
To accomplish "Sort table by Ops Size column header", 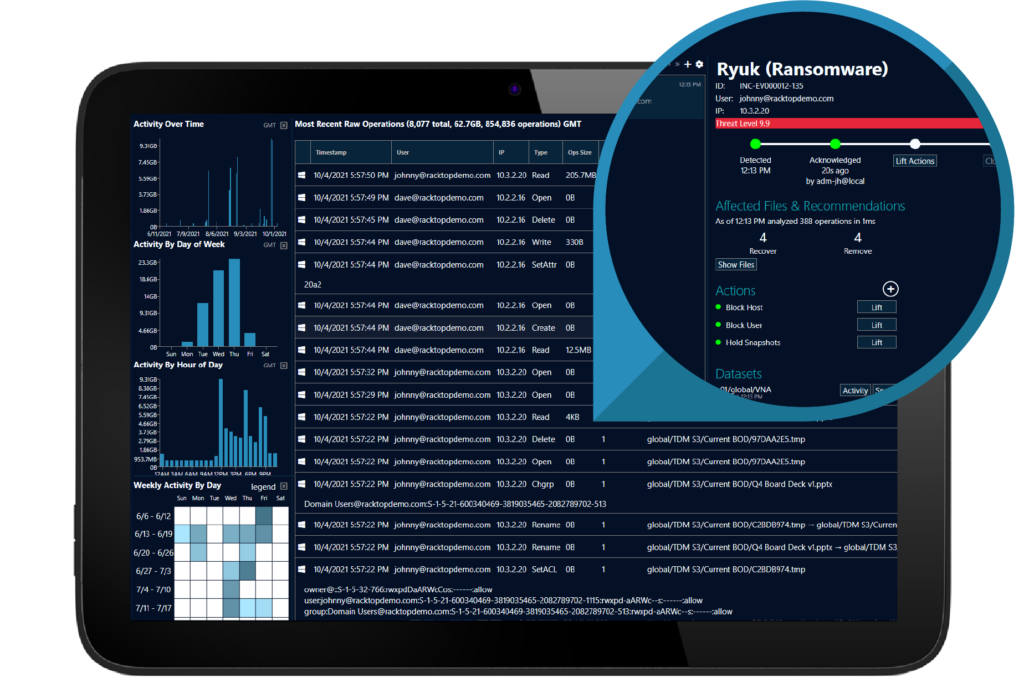I will (580, 152).
